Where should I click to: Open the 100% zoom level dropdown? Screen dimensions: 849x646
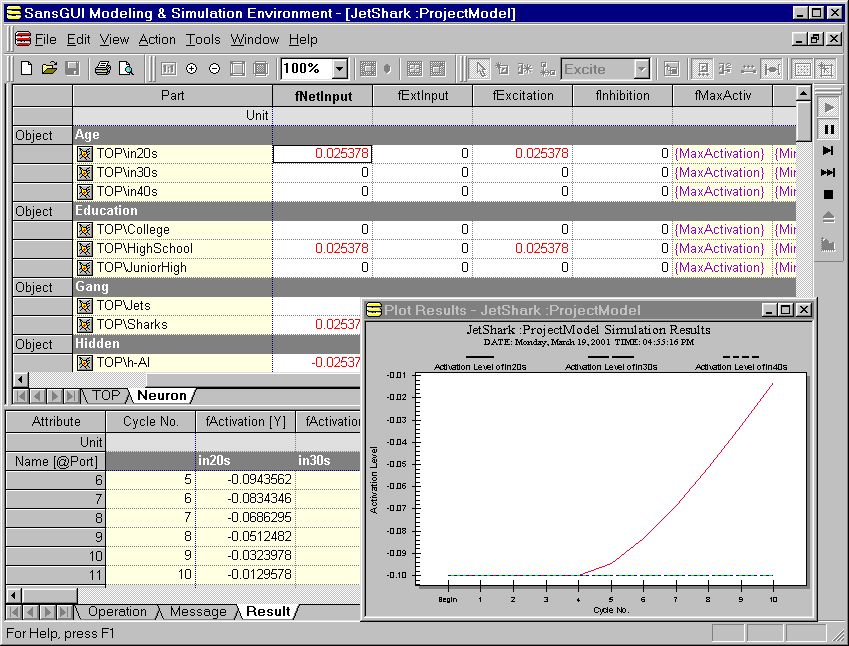(339, 69)
